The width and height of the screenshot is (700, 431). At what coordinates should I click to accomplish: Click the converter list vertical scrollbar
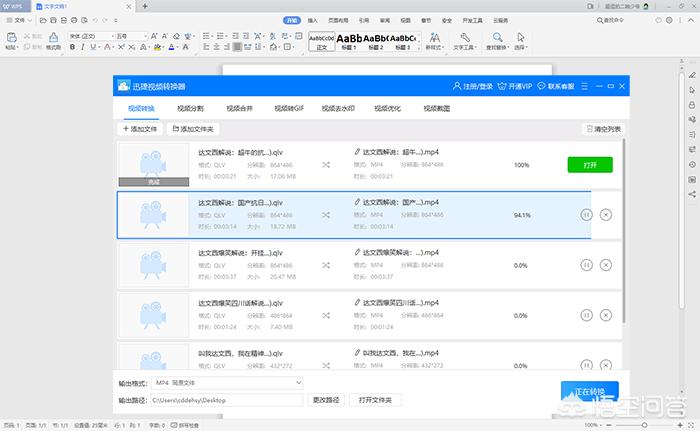(x=624, y=230)
